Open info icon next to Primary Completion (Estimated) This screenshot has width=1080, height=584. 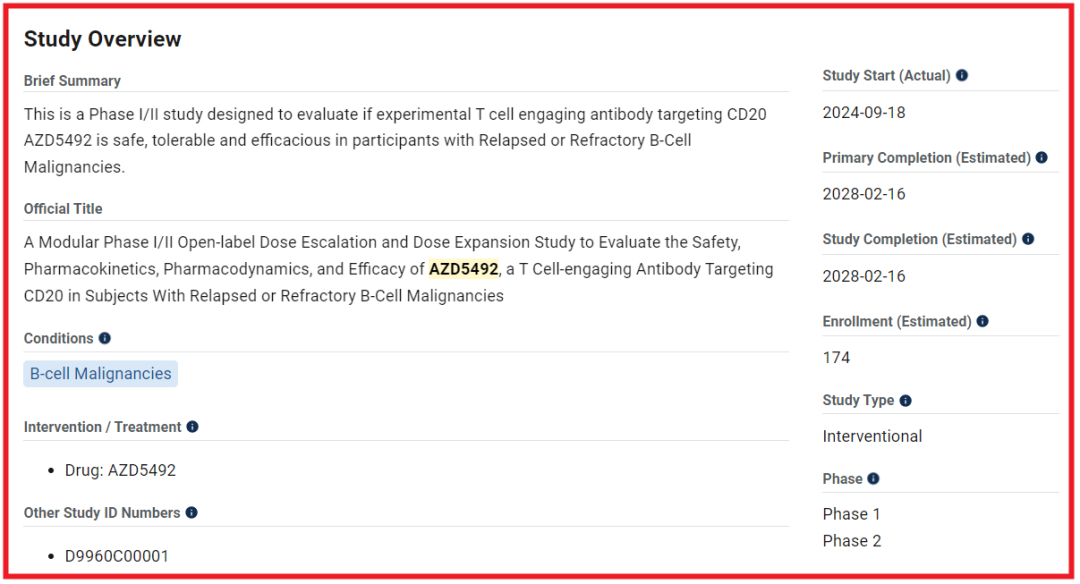click(x=1041, y=158)
